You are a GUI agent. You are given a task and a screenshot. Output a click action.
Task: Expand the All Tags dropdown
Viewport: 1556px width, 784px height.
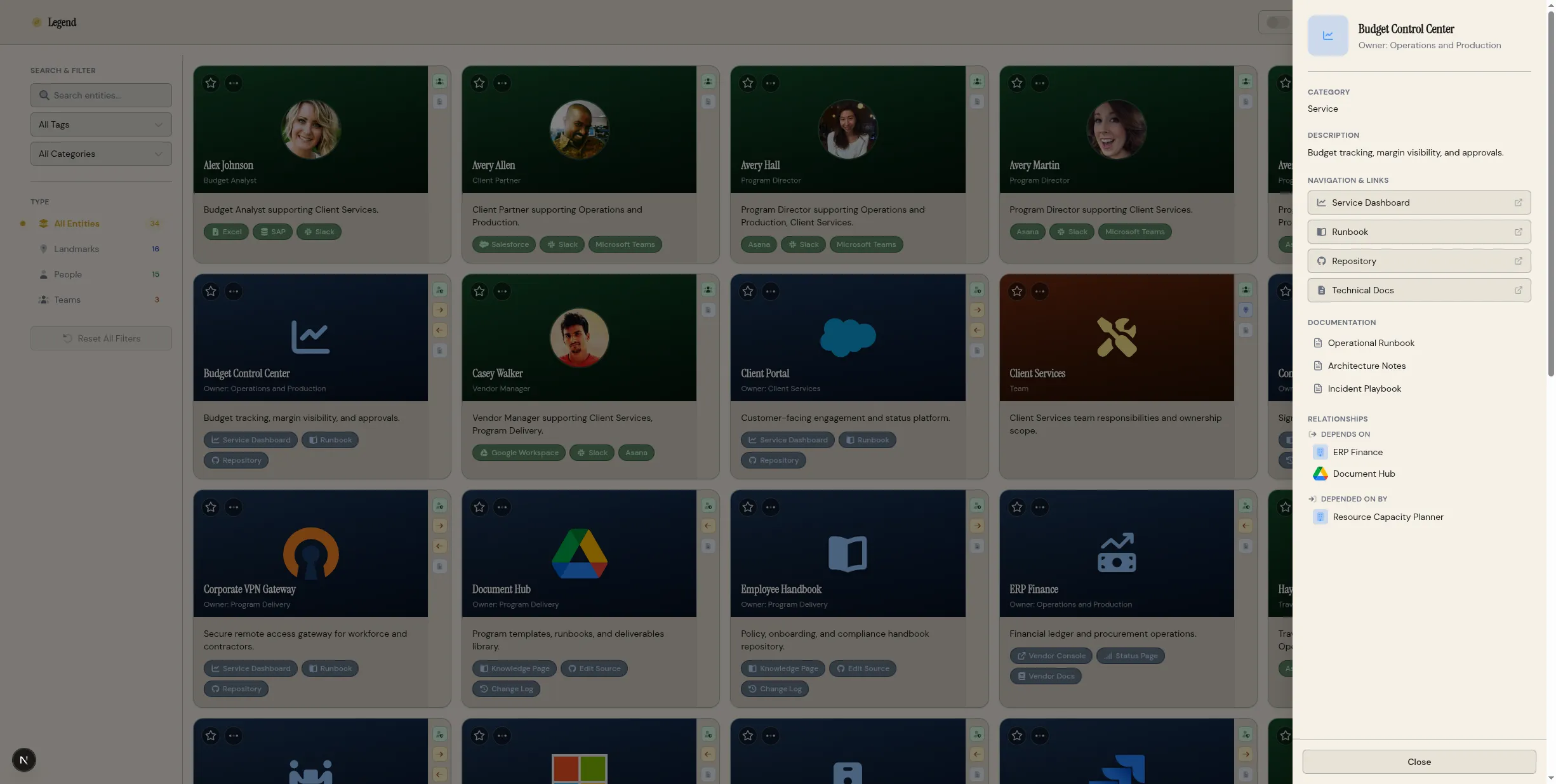(x=101, y=124)
